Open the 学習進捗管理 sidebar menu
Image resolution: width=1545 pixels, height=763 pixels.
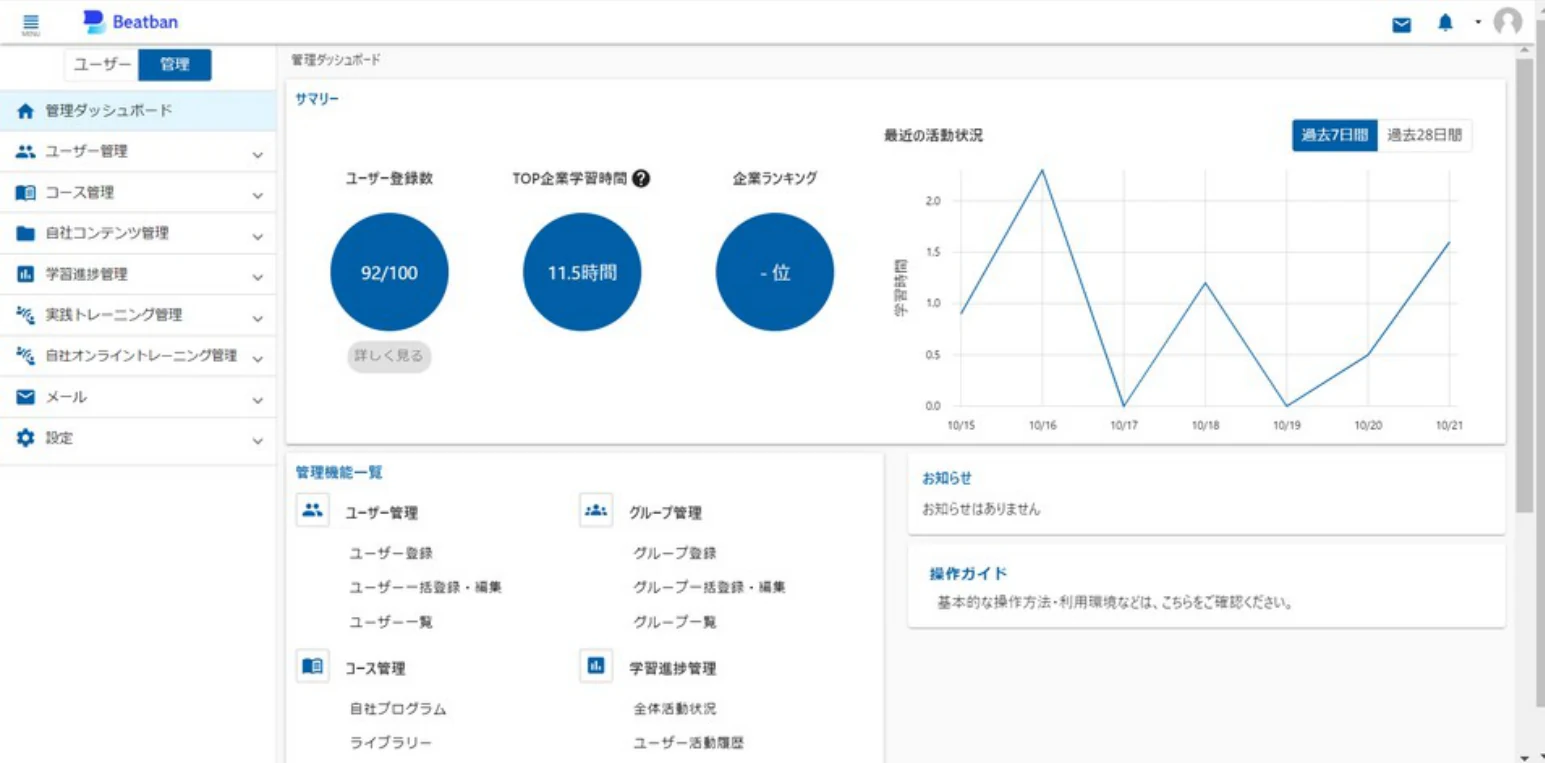[x=138, y=274]
